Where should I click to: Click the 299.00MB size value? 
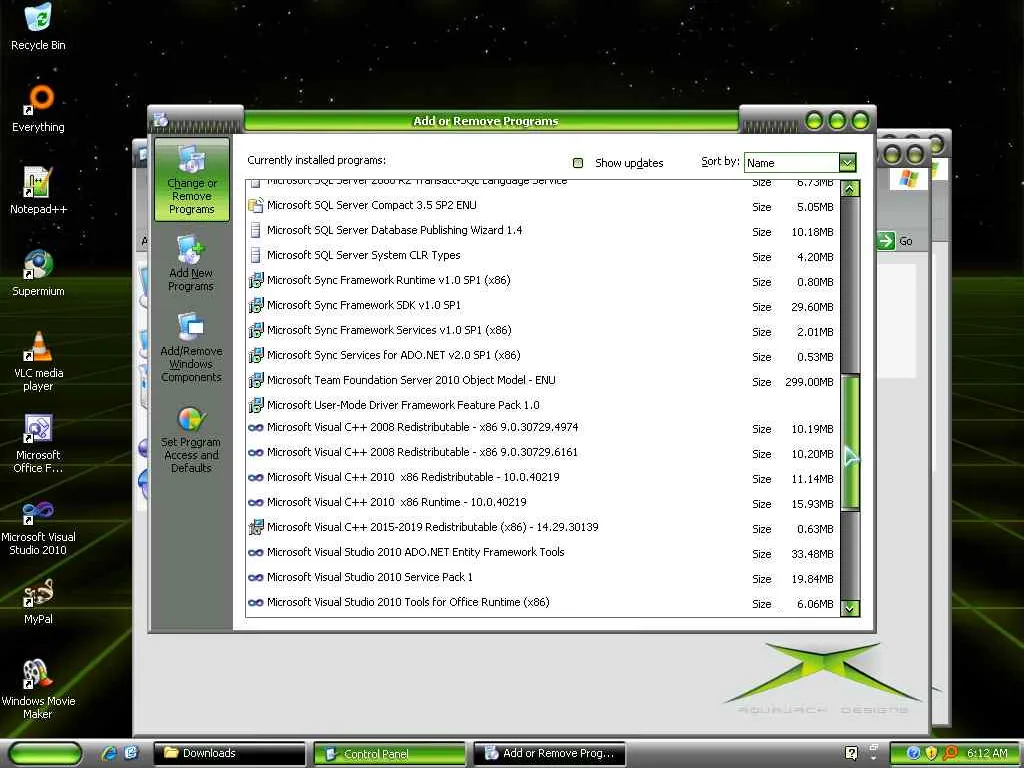tap(809, 382)
